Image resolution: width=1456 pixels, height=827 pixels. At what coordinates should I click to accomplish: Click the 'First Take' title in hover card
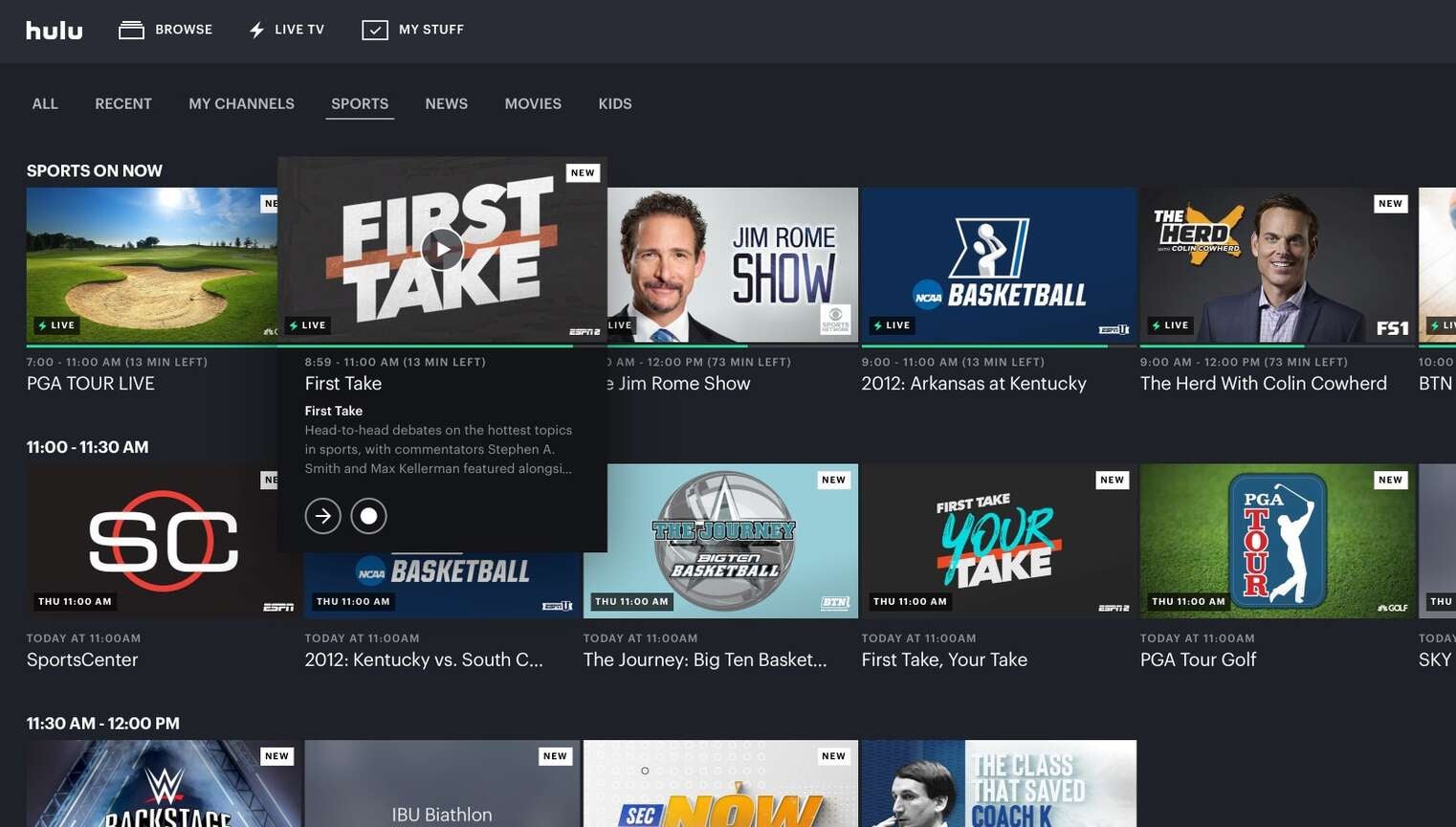[x=343, y=383]
